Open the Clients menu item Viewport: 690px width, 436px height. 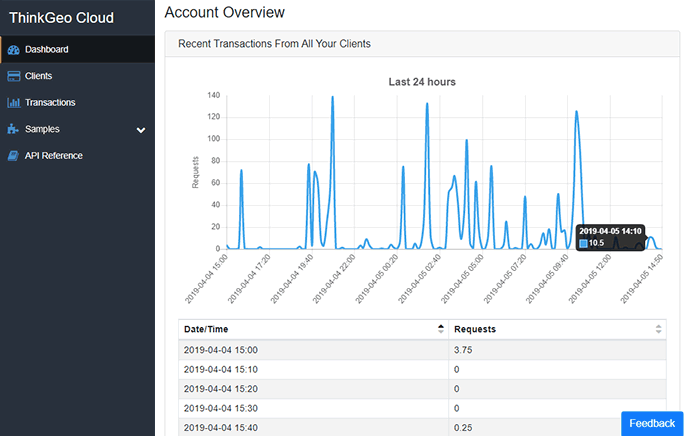click(x=39, y=76)
